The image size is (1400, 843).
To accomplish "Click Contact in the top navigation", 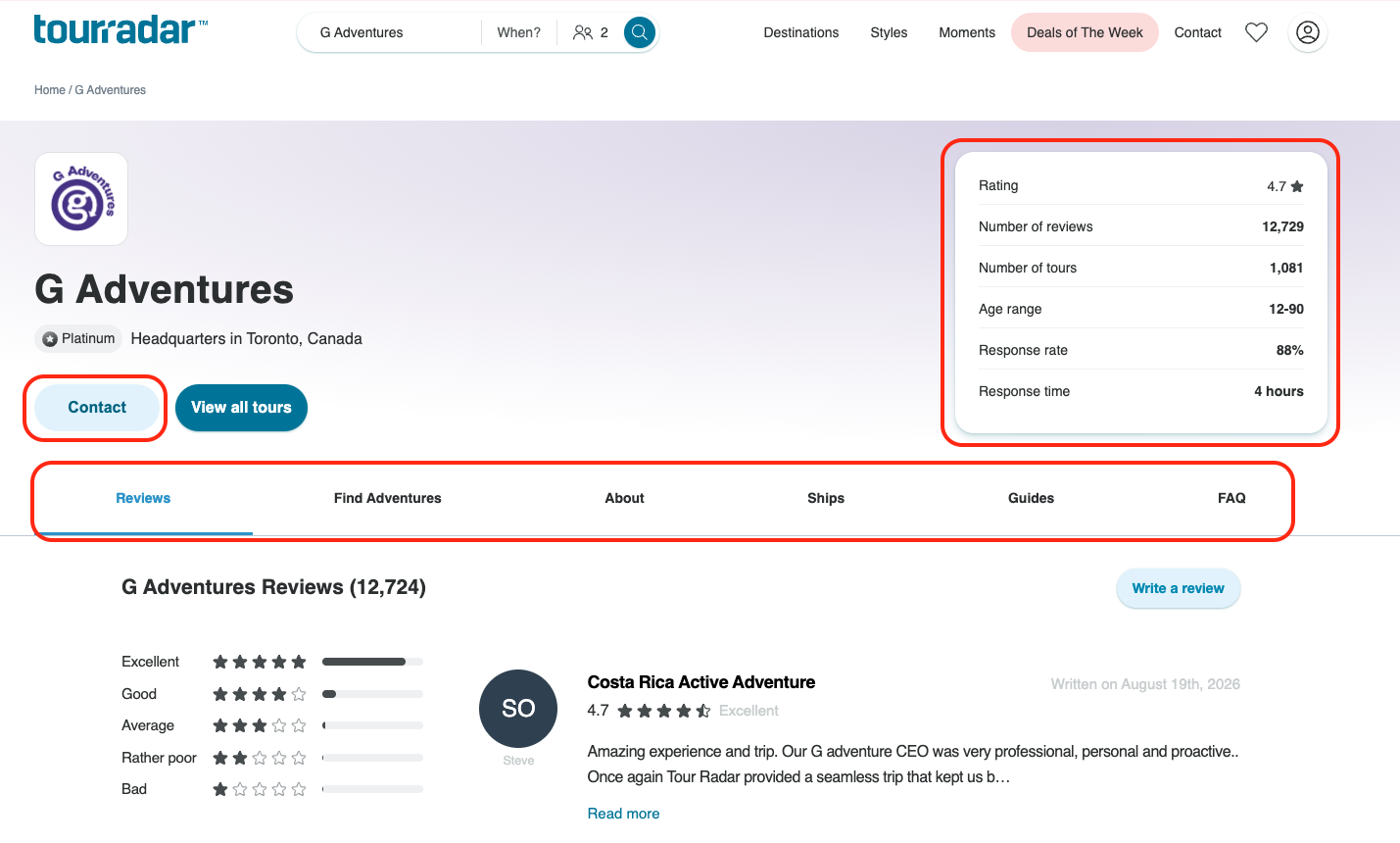I will tap(1198, 32).
